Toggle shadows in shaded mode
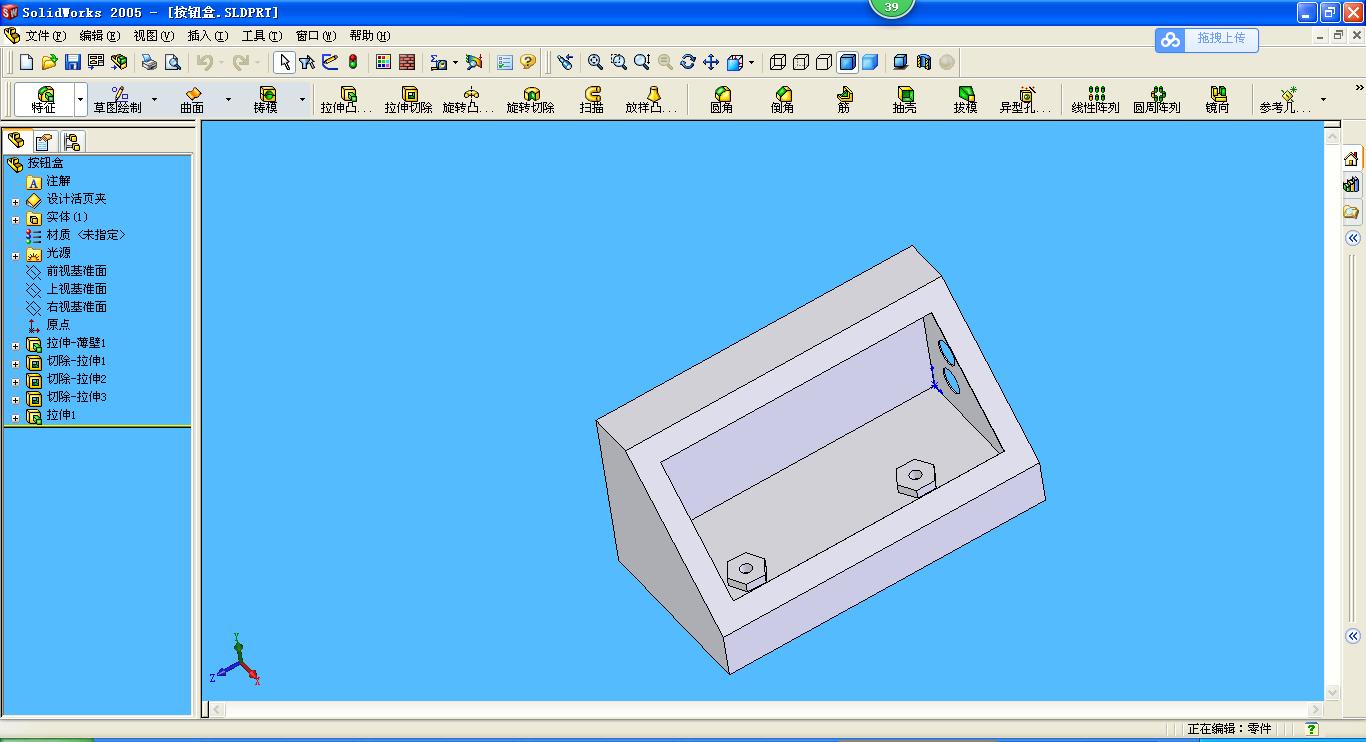Screen dimensions: 1366x742 pyautogui.click(x=900, y=62)
